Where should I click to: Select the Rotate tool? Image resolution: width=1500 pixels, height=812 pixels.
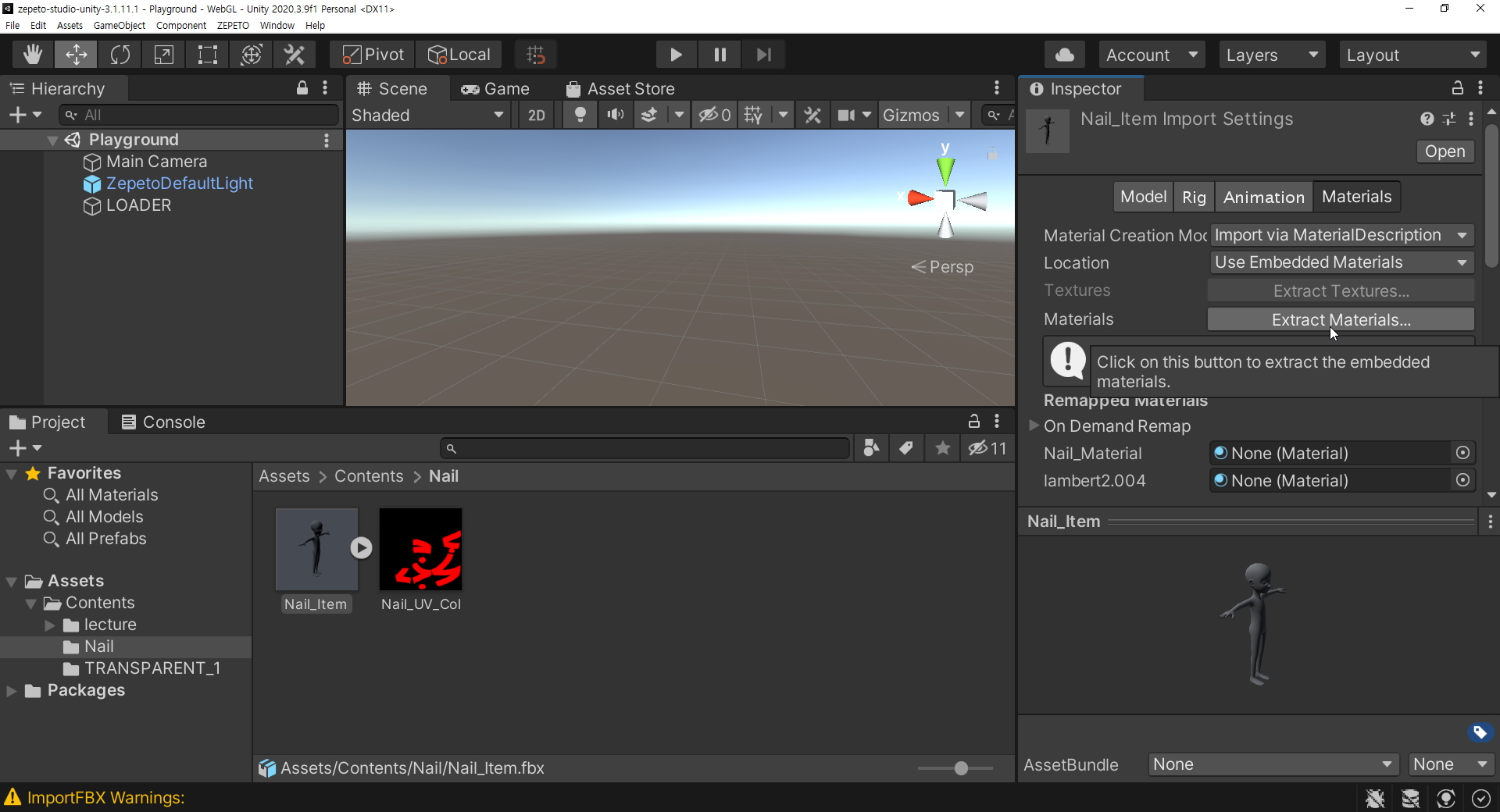coord(120,55)
